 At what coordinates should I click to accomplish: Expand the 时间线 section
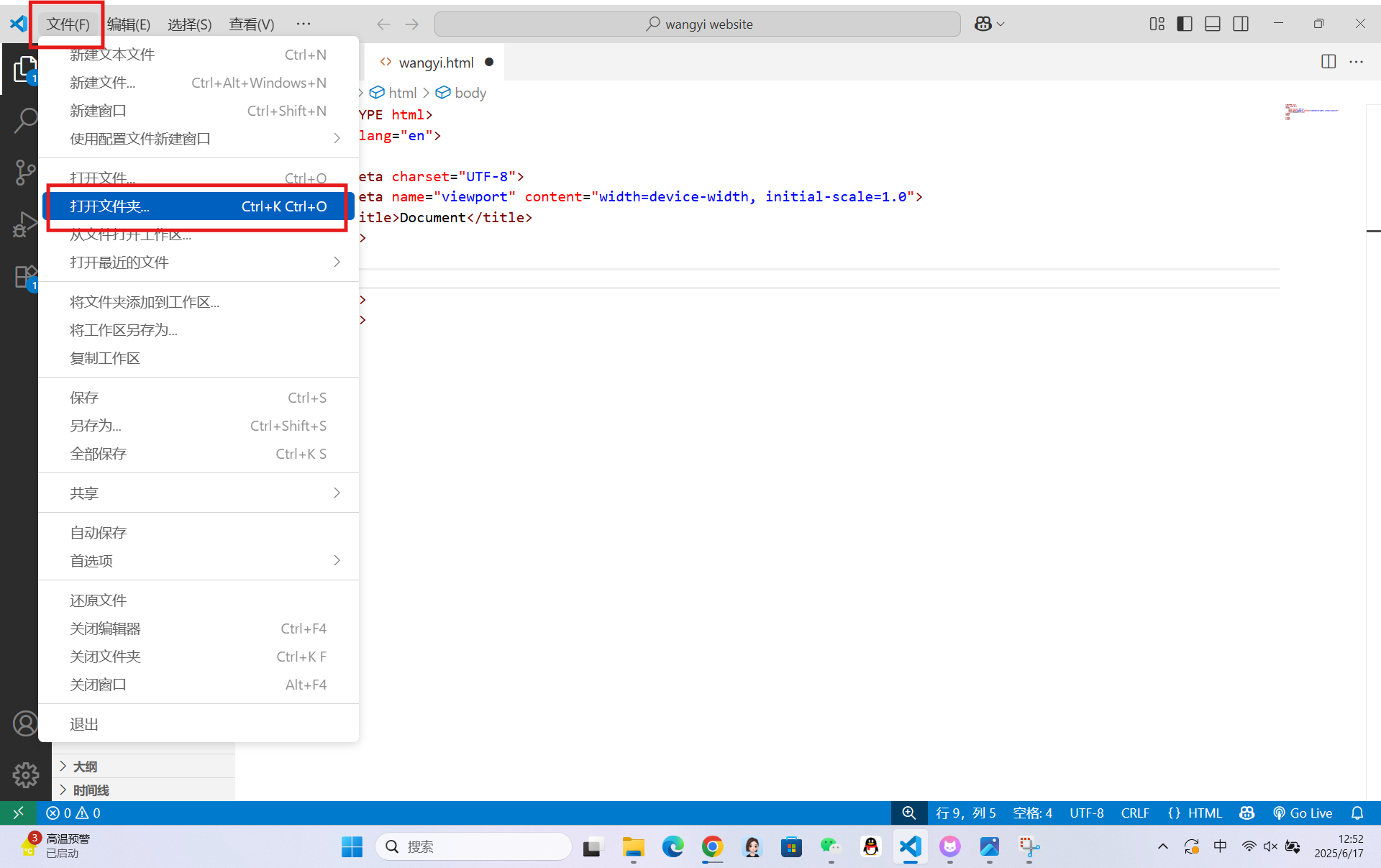coord(144,790)
